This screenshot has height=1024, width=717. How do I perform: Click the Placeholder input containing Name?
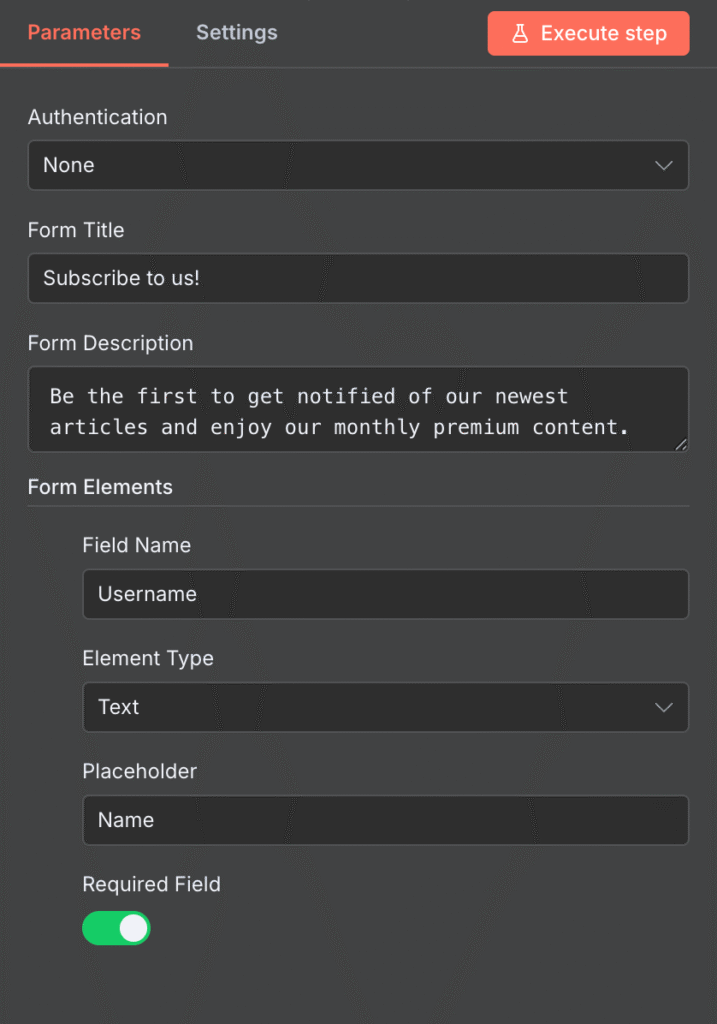pos(385,820)
